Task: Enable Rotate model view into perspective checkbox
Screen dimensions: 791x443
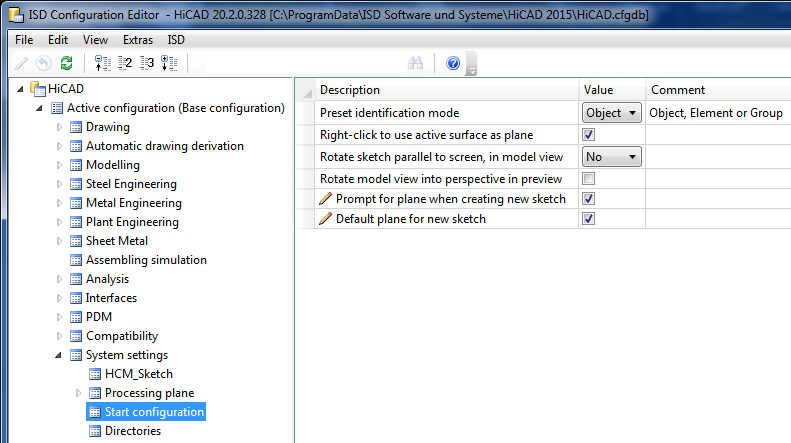Action: tap(589, 178)
